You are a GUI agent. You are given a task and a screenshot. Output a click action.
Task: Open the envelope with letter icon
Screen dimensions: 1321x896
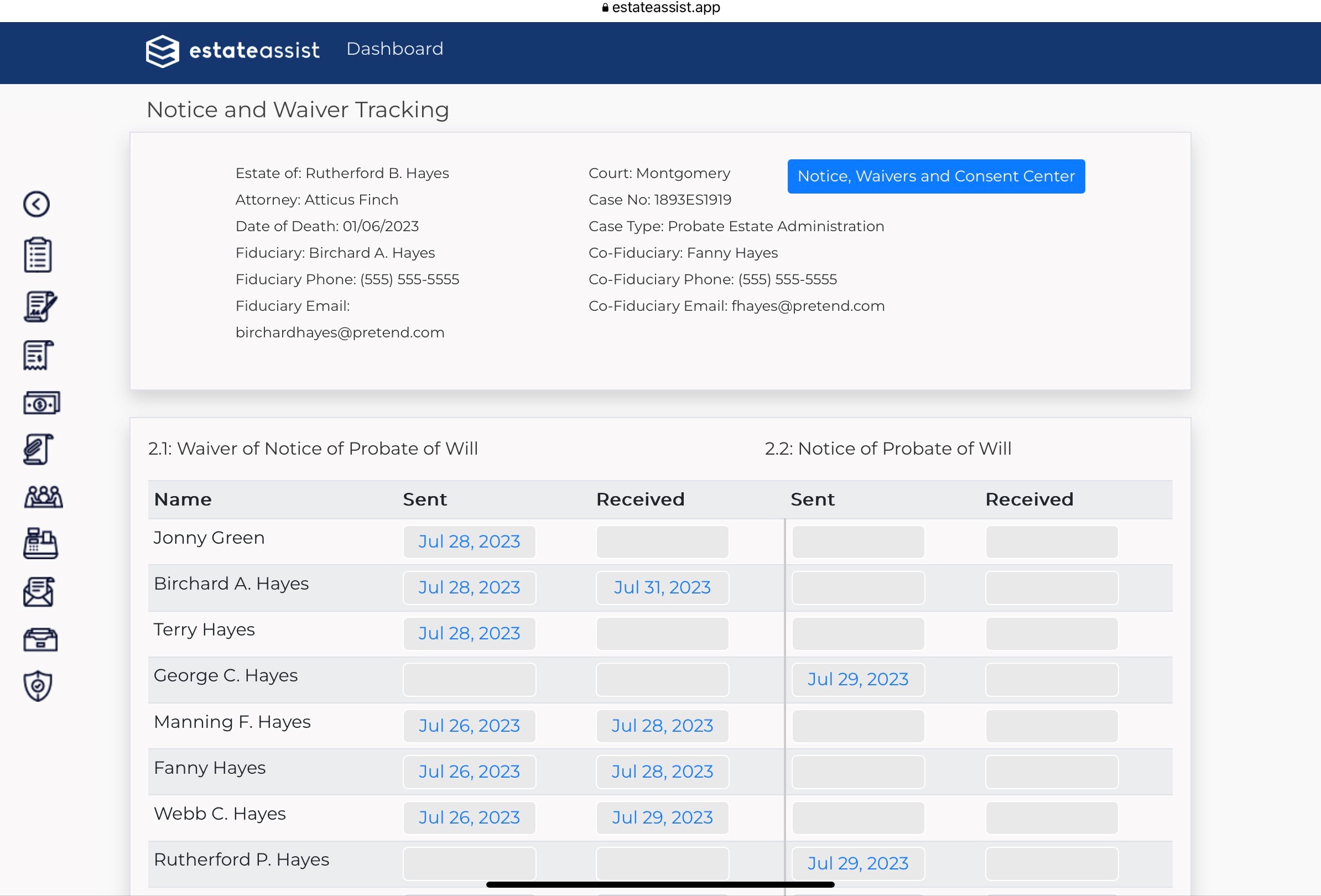[x=39, y=592]
